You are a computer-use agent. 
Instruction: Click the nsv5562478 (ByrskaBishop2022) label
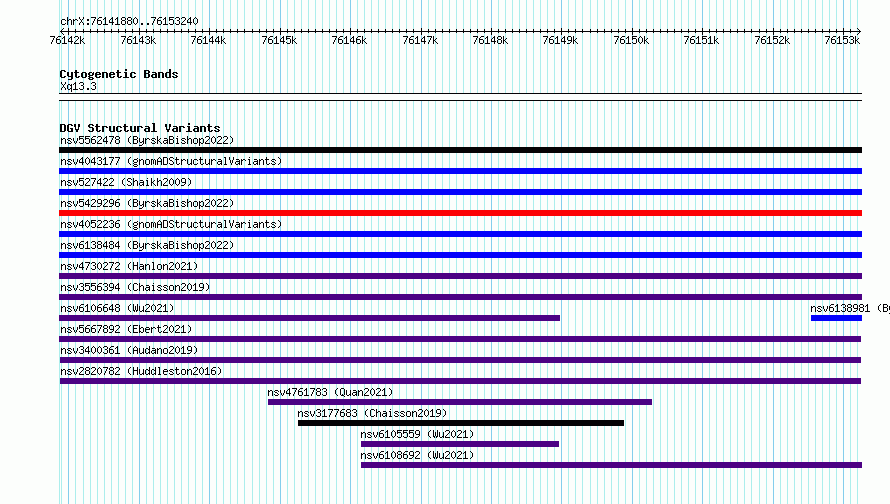[x=147, y=140]
